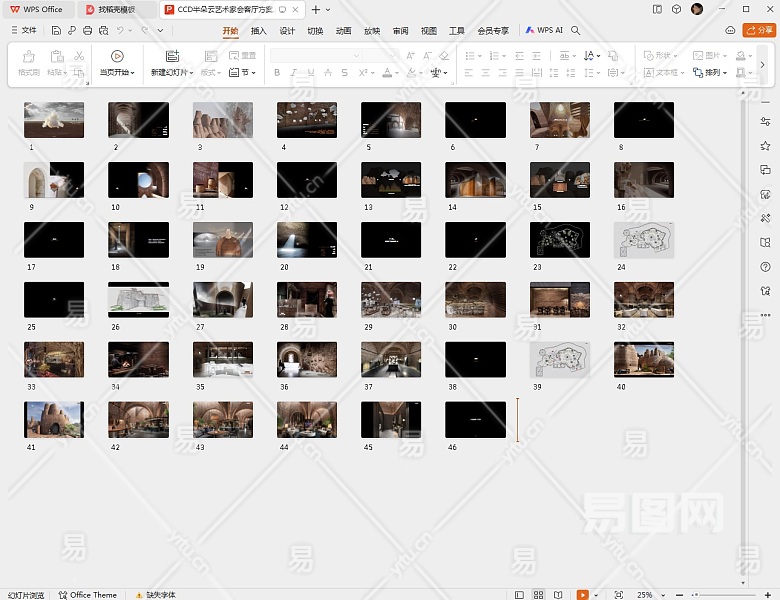780x600 pixels.
Task: Click the fit-to-window icon in status bar
Action: click(618, 594)
